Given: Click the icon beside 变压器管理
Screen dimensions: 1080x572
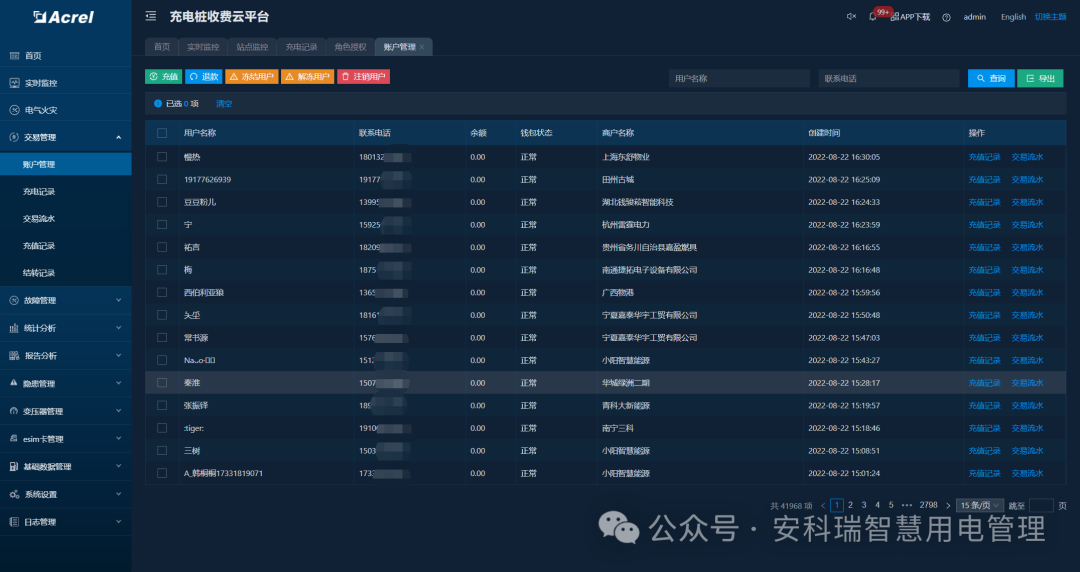Looking at the screenshot, I should point(14,411).
